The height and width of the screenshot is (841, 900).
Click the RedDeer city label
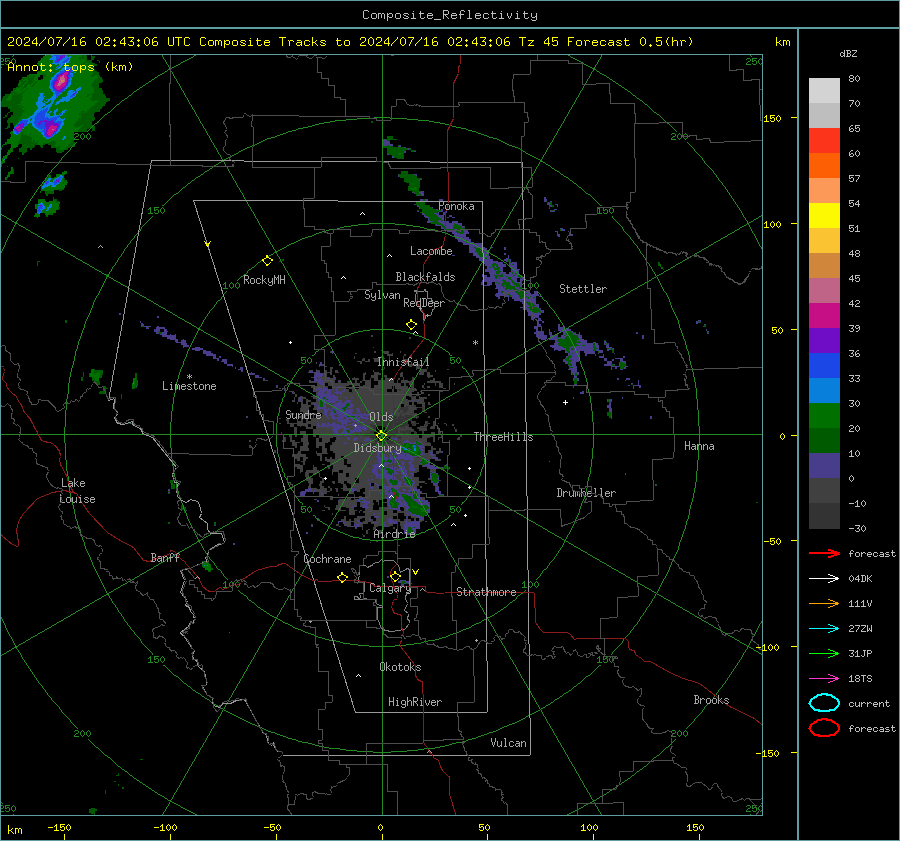coord(424,303)
